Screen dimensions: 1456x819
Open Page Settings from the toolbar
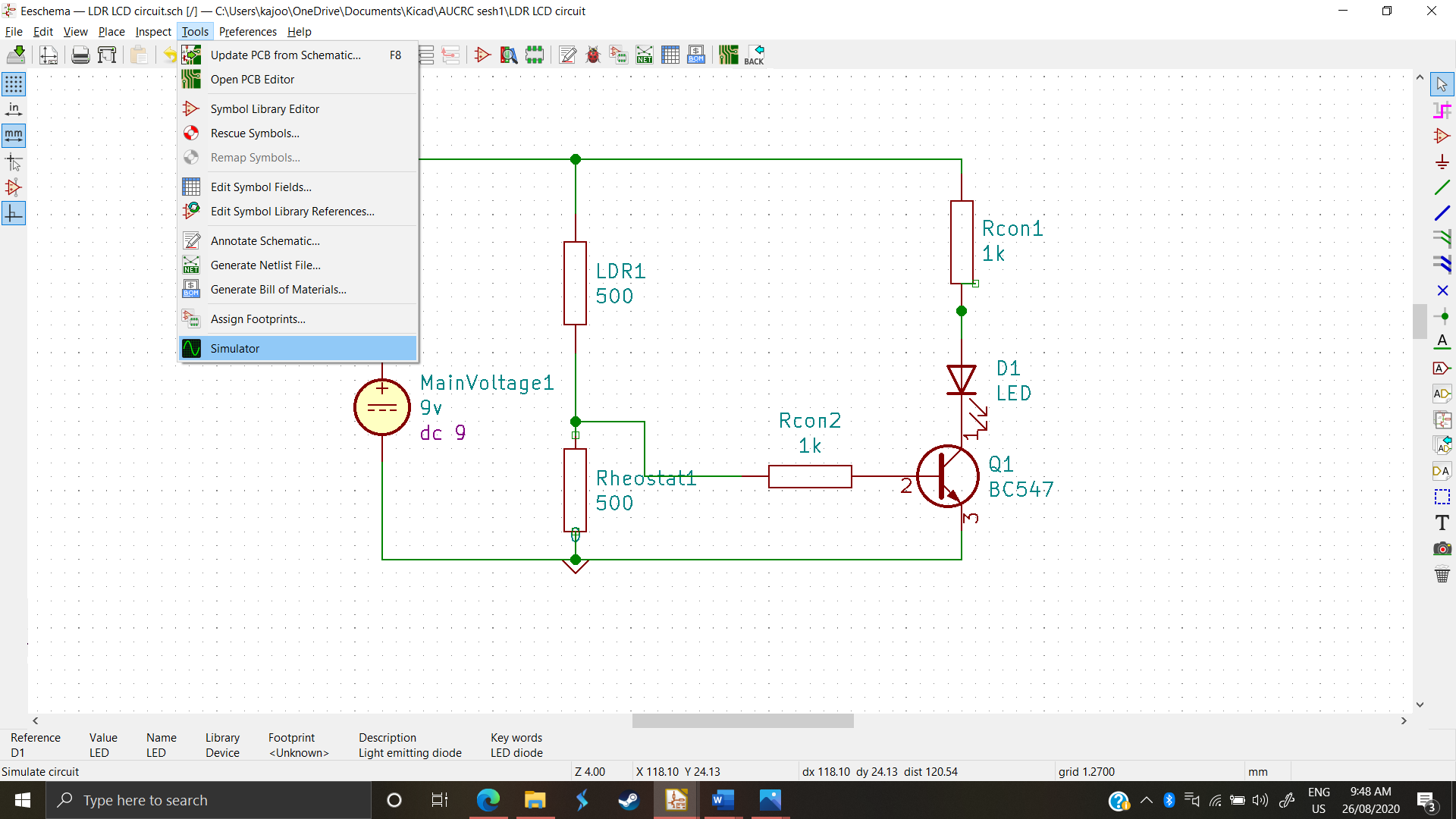point(49,55)
